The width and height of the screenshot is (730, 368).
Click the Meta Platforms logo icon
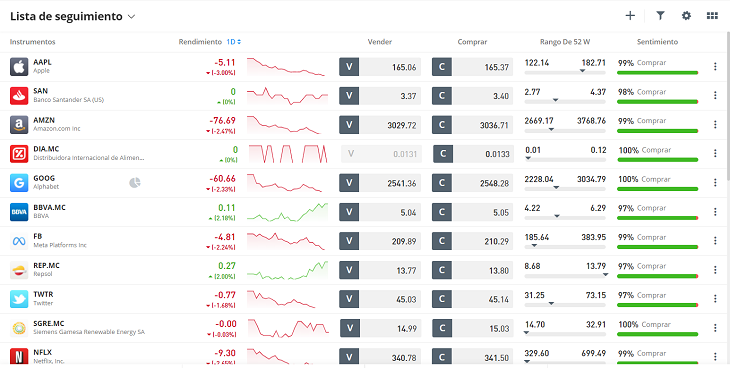coord(19,241)
